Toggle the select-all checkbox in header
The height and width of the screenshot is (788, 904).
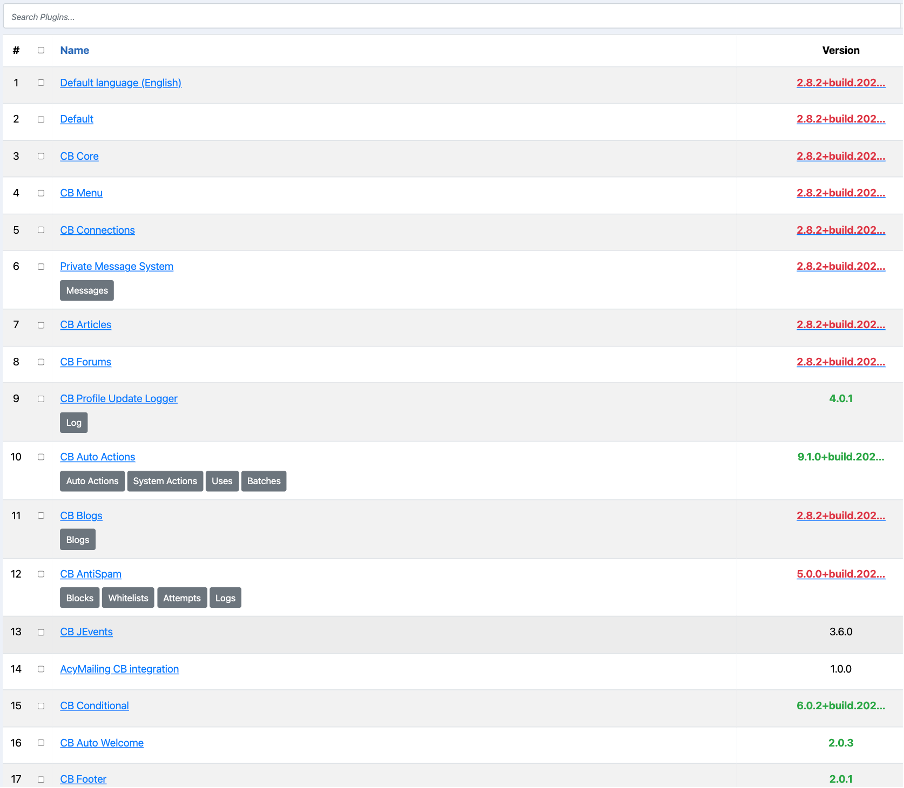point(41,50)
